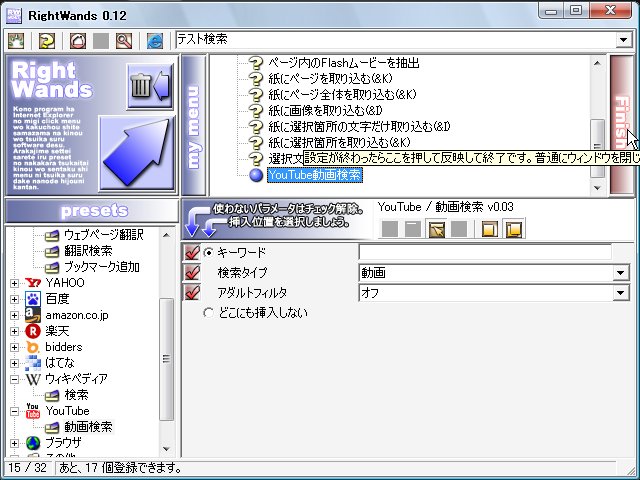Screen dimensions: 640x480
Task: Expand the amazon.co.jp preset node
Action: coord(14,315)
